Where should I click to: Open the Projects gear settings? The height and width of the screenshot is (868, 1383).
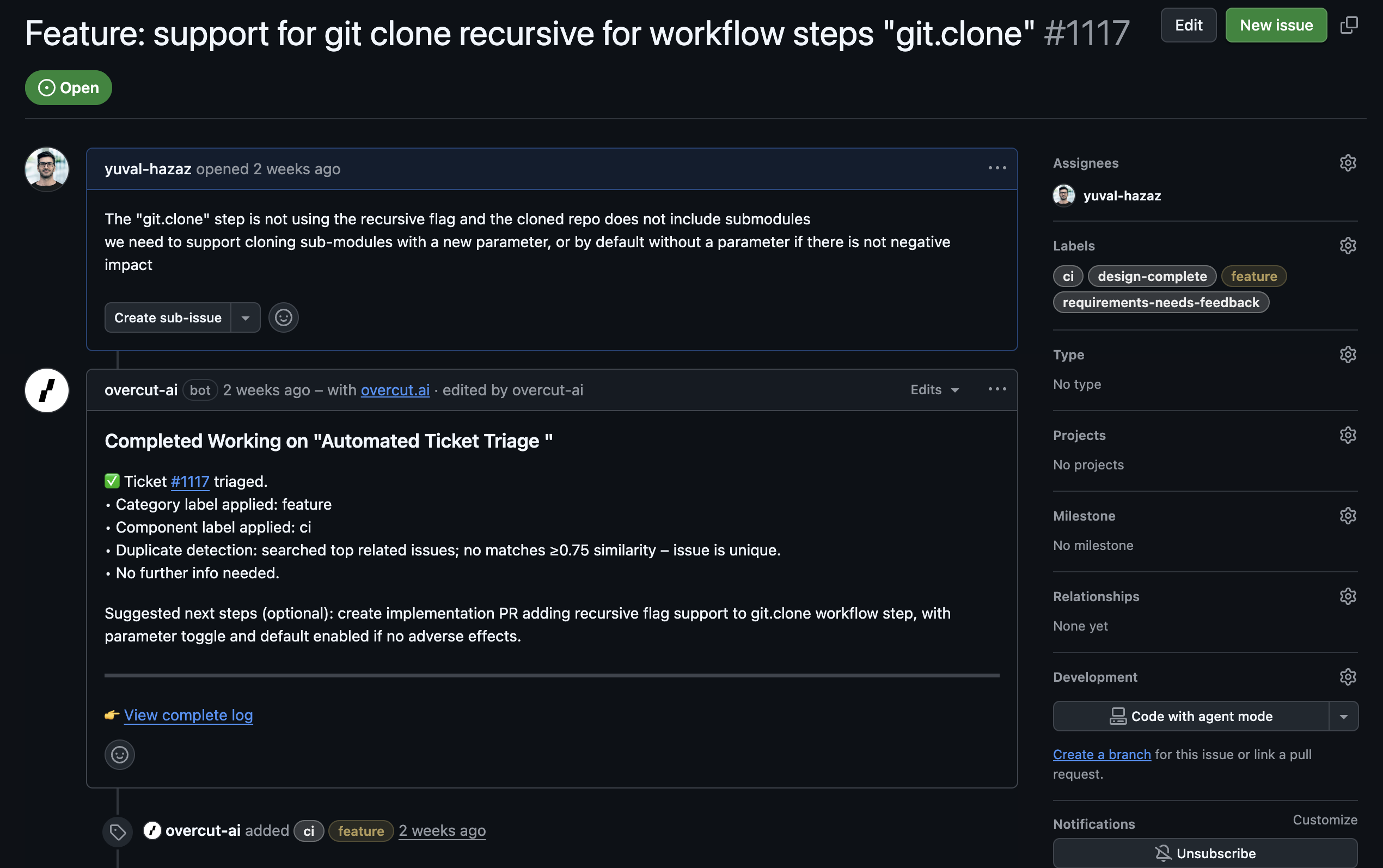[1348, 435]
